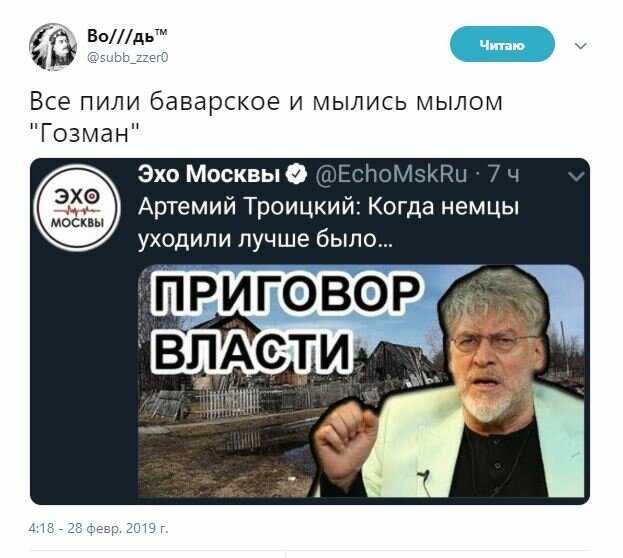Open the Во///дь profile avatar
Image resolution: width=623 pixels, height=558 pixels.
53,47
